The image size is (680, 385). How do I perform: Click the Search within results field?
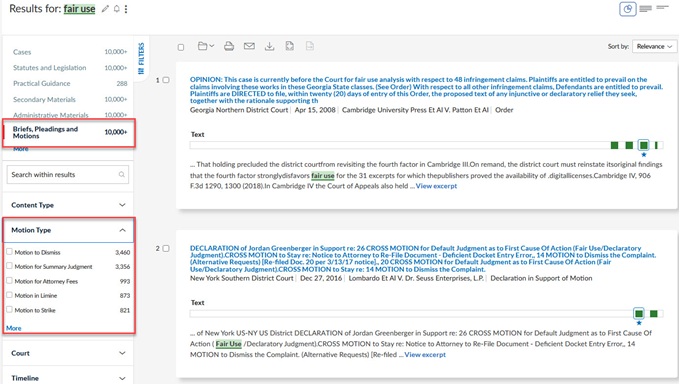[x=68, y=174]
